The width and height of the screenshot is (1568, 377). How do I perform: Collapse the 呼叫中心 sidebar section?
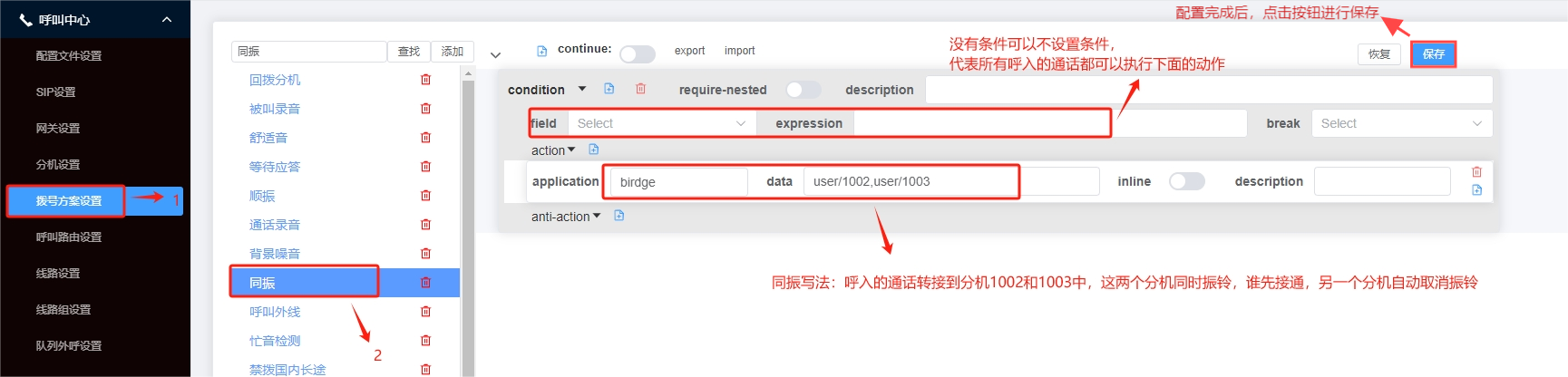[x=166, y=19]
